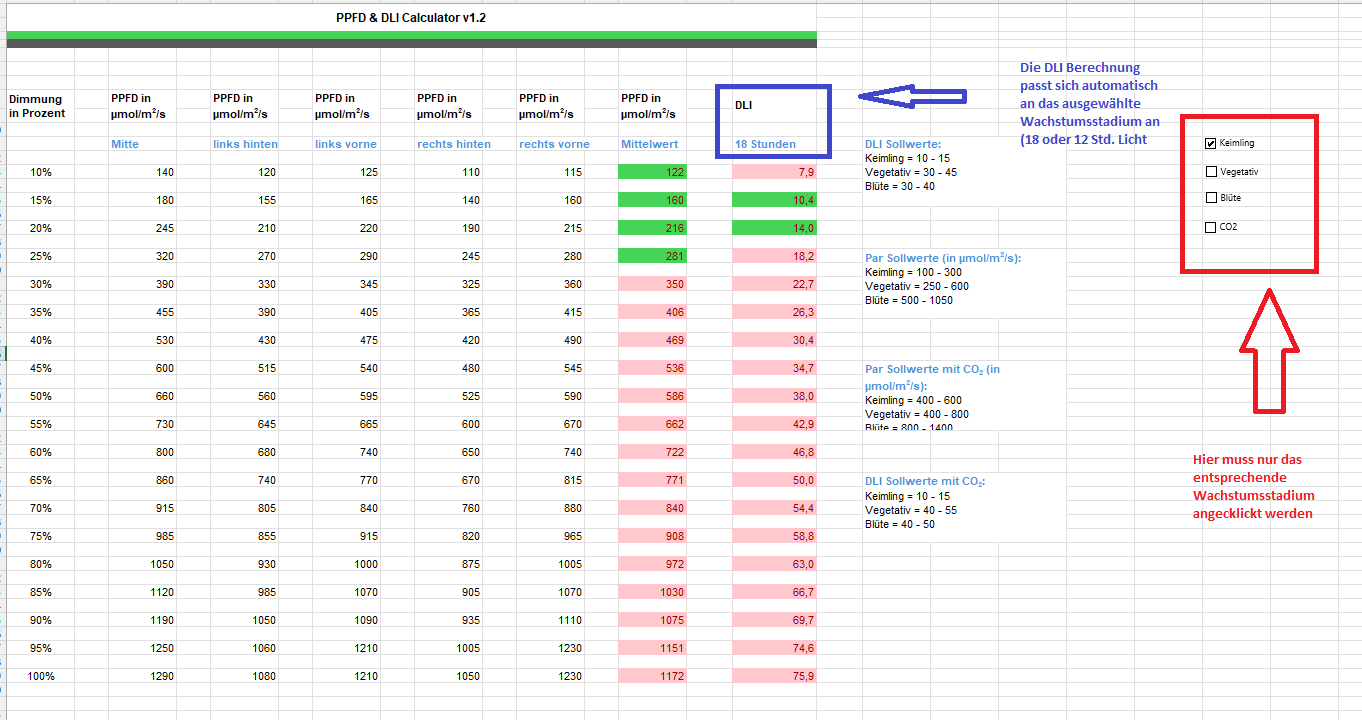Select the Mittelwert column header
Image resolution: width=1362 pixels, height=720 pixels.
point(649,144)
